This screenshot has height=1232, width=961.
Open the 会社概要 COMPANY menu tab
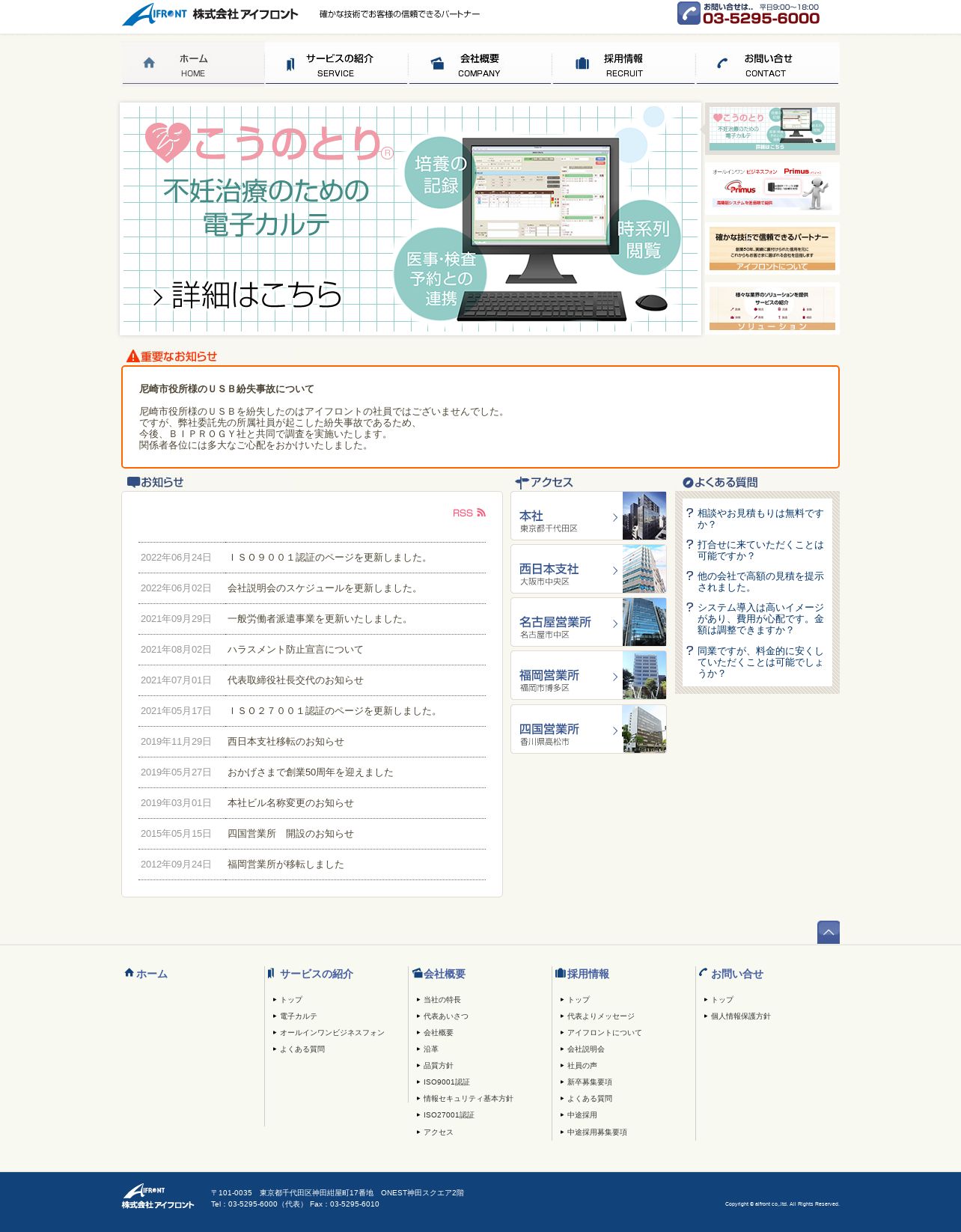(x=480, y=64)
